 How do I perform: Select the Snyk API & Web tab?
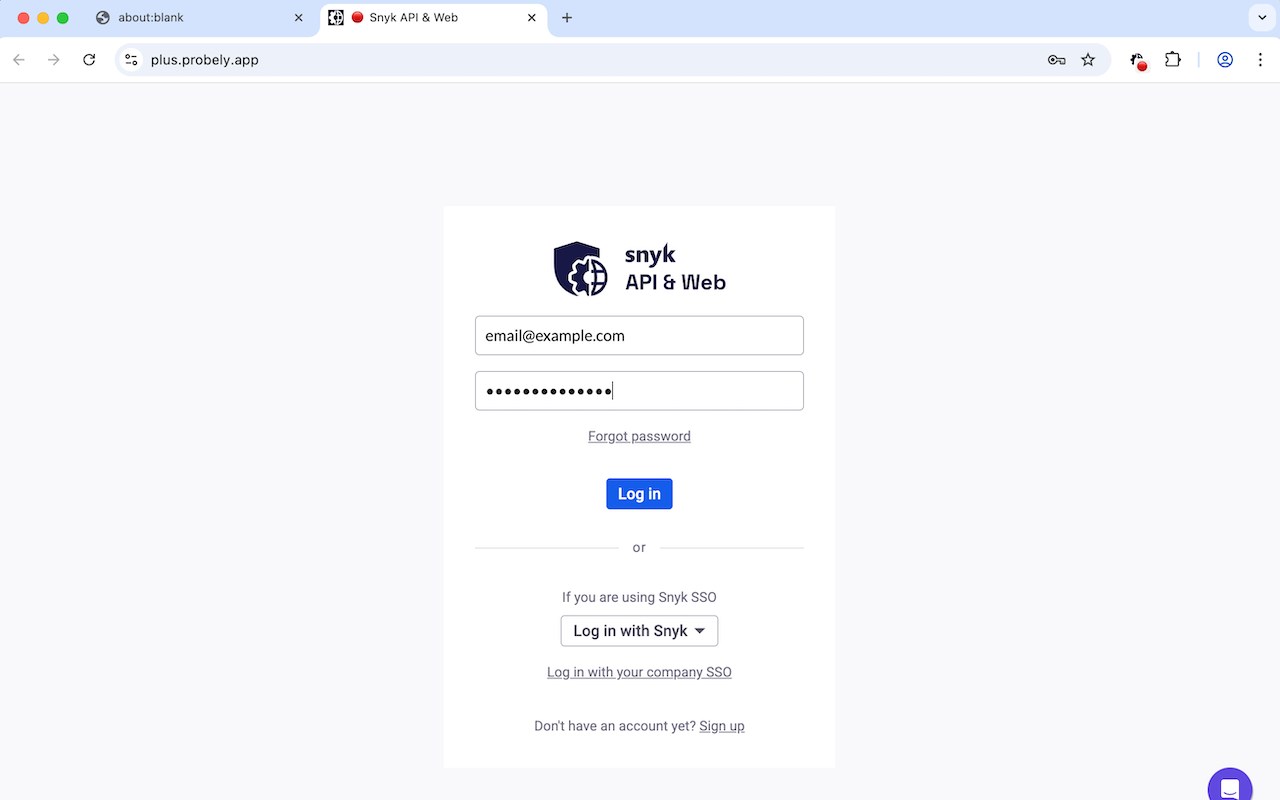(433, 18)
